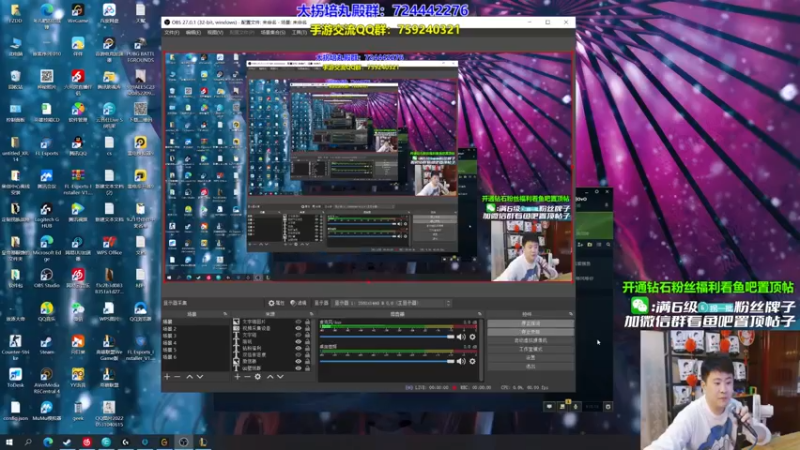Viewport: 800px width, 450px height.
Task: Mute the 麦克风/Aux channel speaker icon
Action: click(x=461, y=337)
